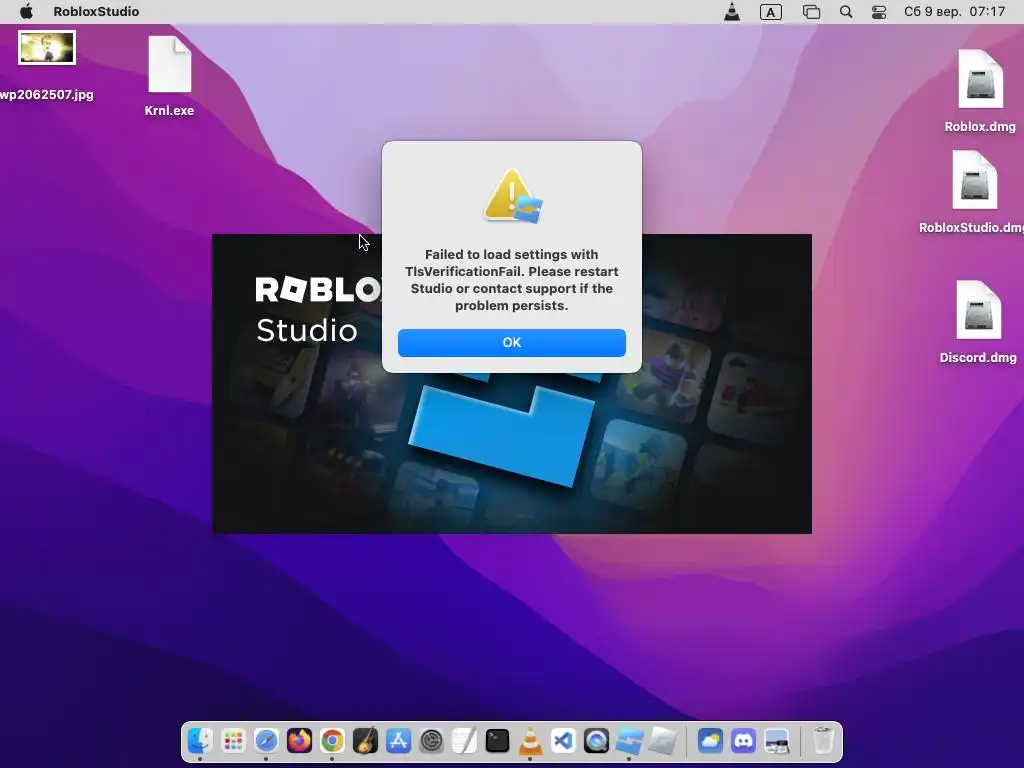Launch Safari from the Dock
1024x768 pixels.
click(266, 741)
